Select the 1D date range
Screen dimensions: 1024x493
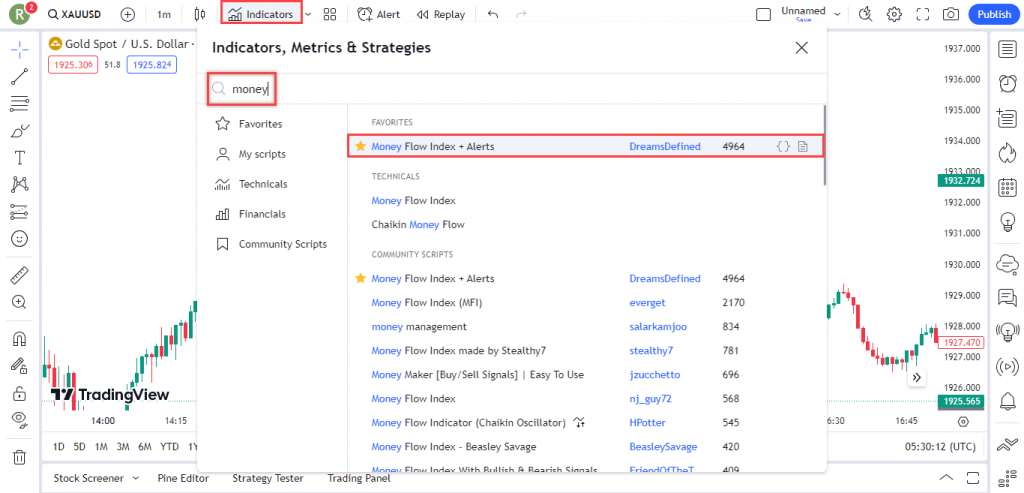pos(59,447)
